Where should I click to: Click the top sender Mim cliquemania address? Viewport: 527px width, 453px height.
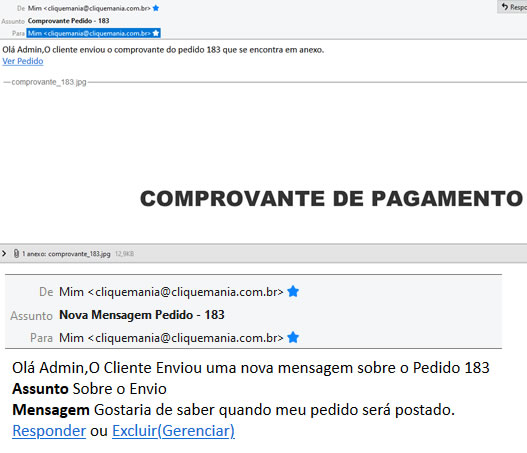tap(89, 8)
